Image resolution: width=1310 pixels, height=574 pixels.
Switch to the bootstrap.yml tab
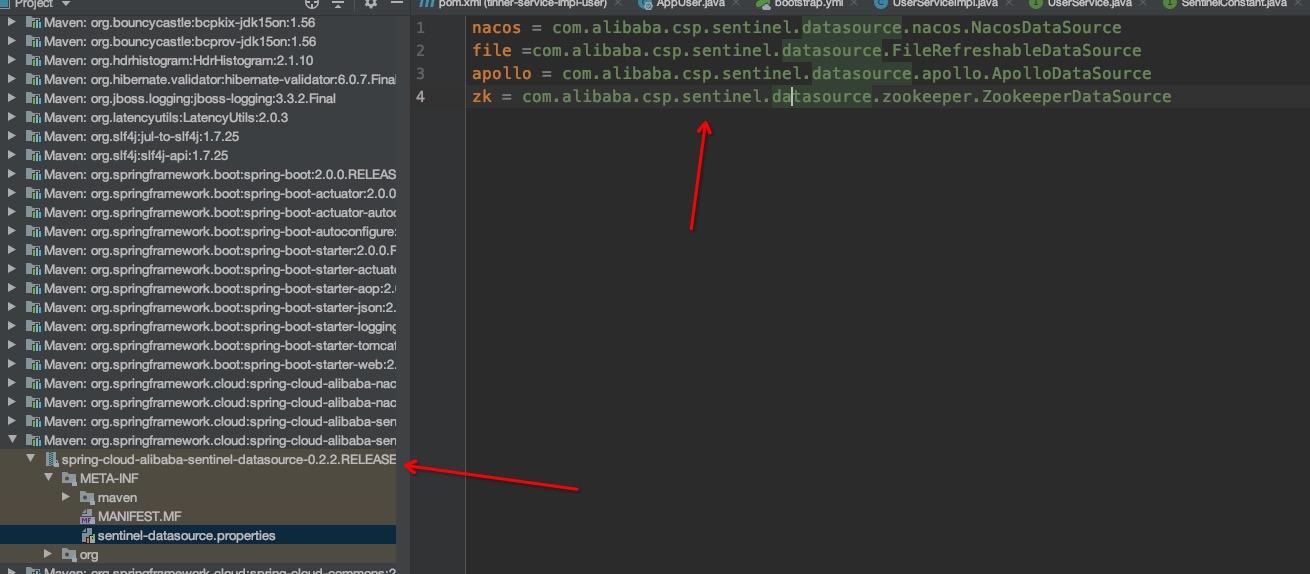(806, 4)
